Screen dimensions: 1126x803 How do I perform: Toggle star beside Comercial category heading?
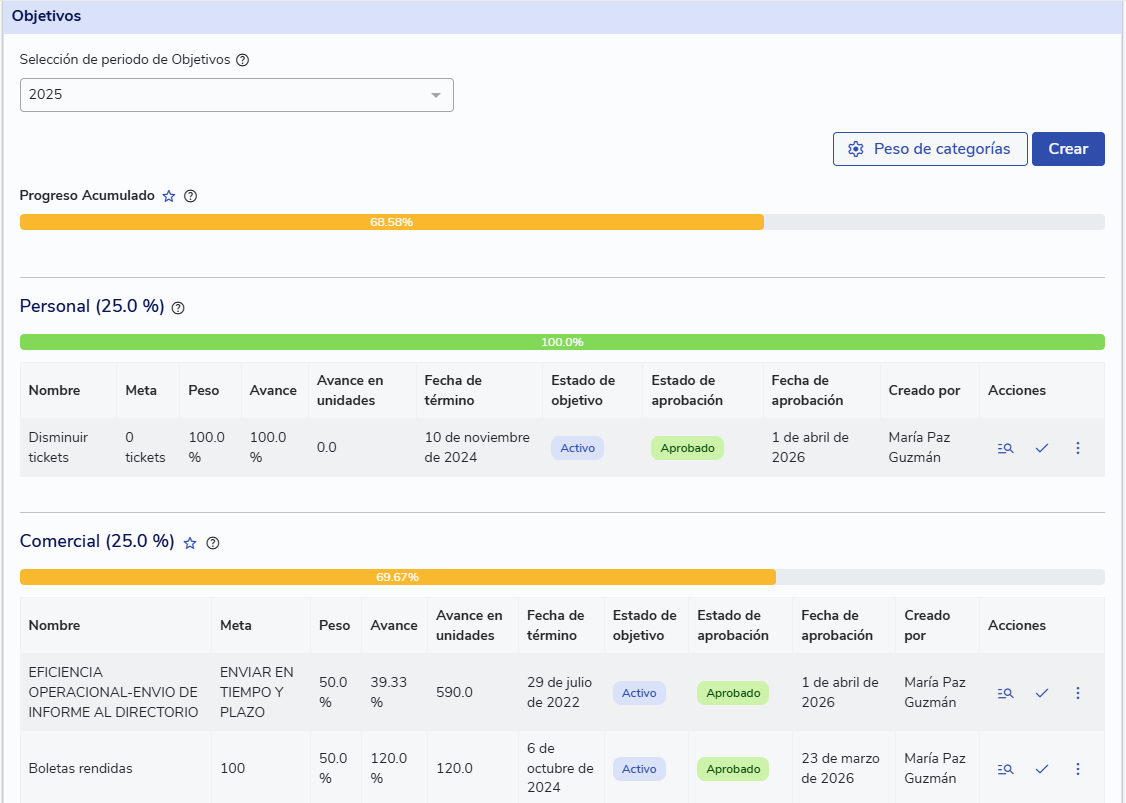click(x=190, y=543)
